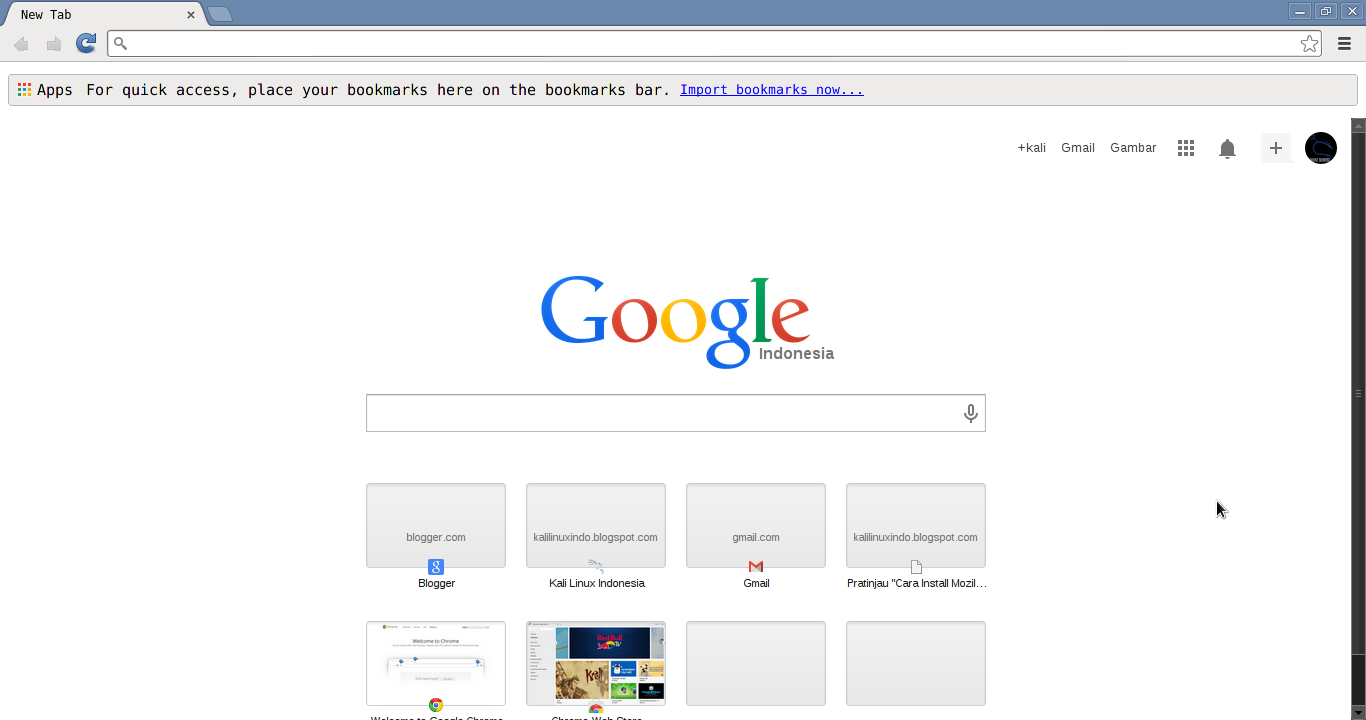
Task: Open the Gambar images link
Action: (1133, 148)
